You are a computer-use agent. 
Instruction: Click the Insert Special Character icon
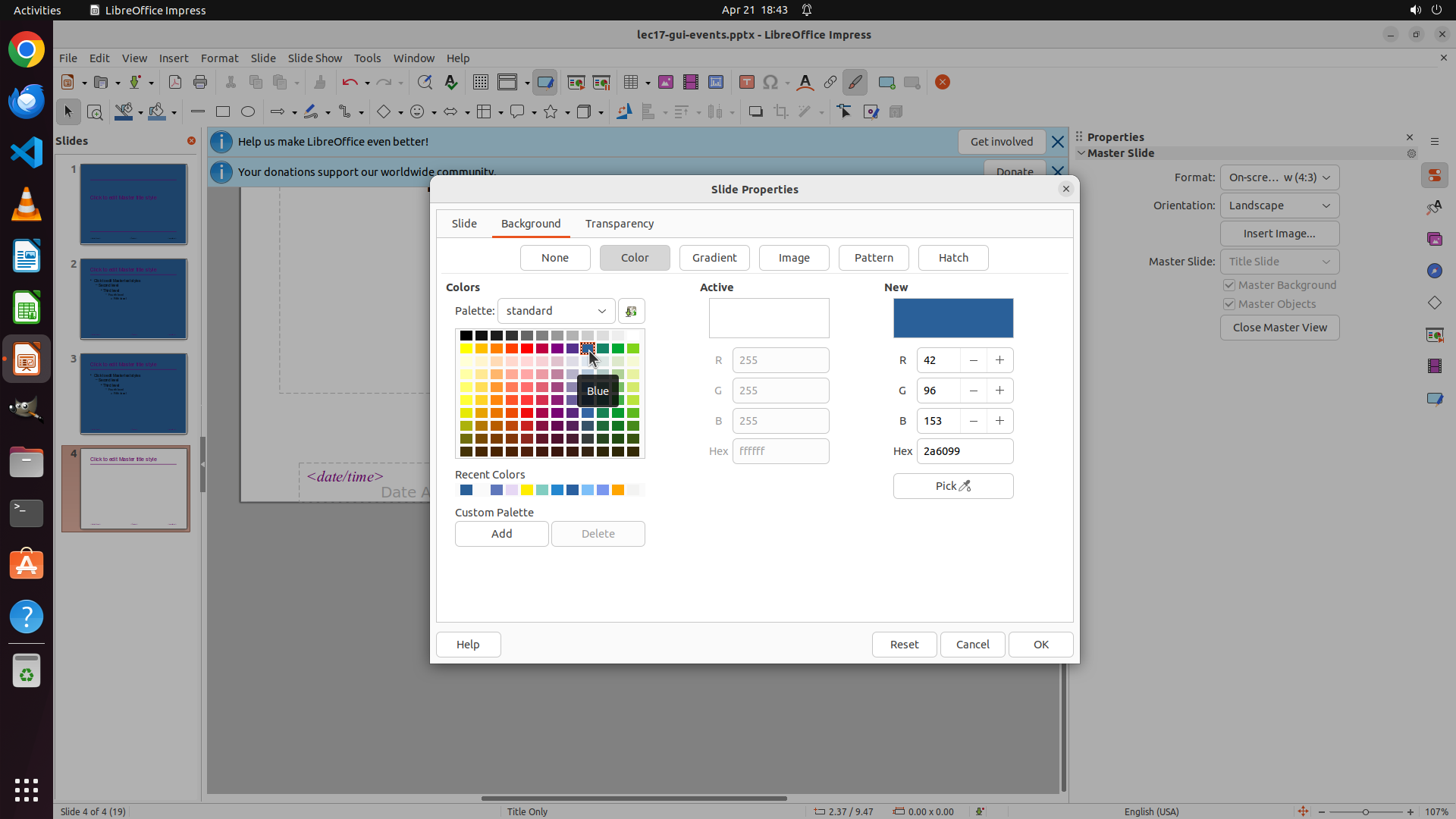(770, 83)
